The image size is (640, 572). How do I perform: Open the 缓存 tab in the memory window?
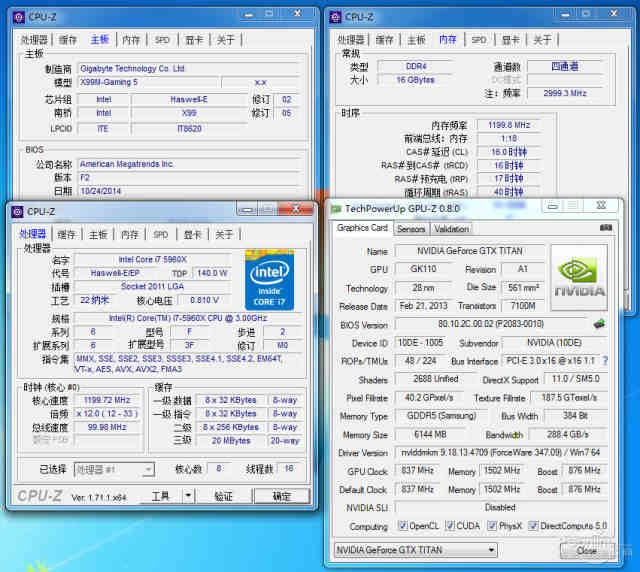point(384,40)
